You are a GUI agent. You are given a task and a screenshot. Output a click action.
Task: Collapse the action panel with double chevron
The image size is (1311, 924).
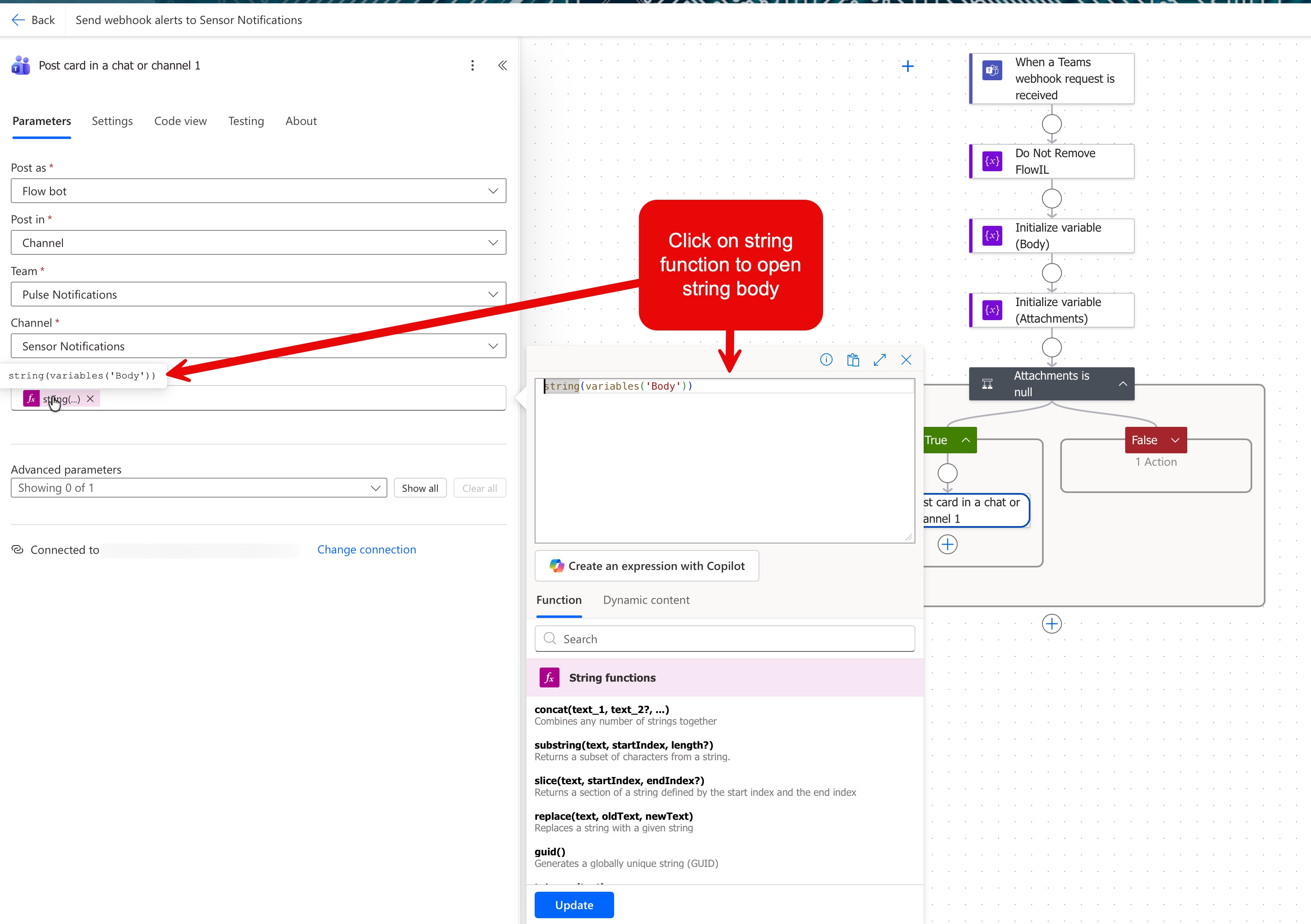[x=502, y=66]
